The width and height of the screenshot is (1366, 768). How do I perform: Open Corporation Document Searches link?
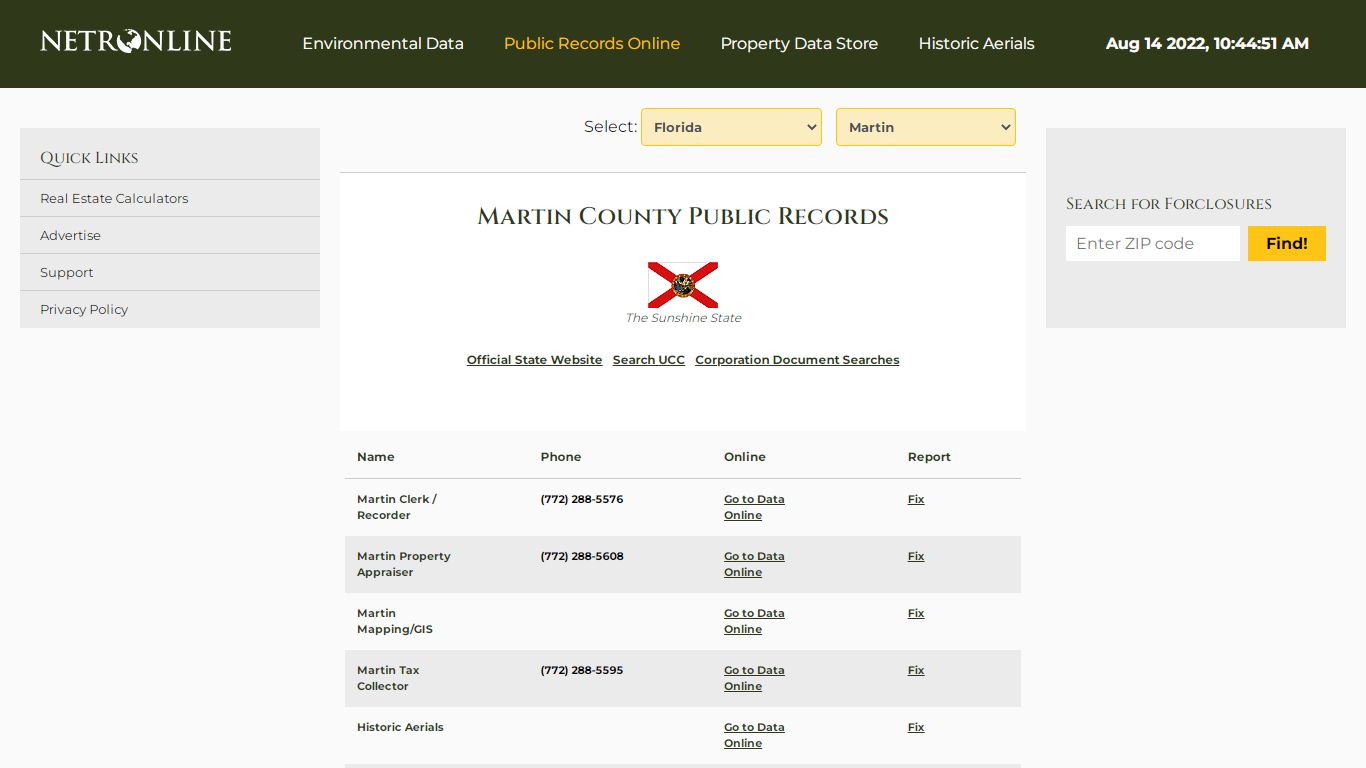coord(797,360)
